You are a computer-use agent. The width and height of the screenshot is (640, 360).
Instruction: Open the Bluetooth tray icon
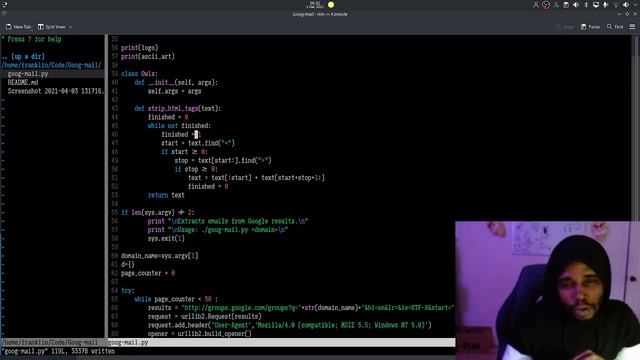coord(586,5)
